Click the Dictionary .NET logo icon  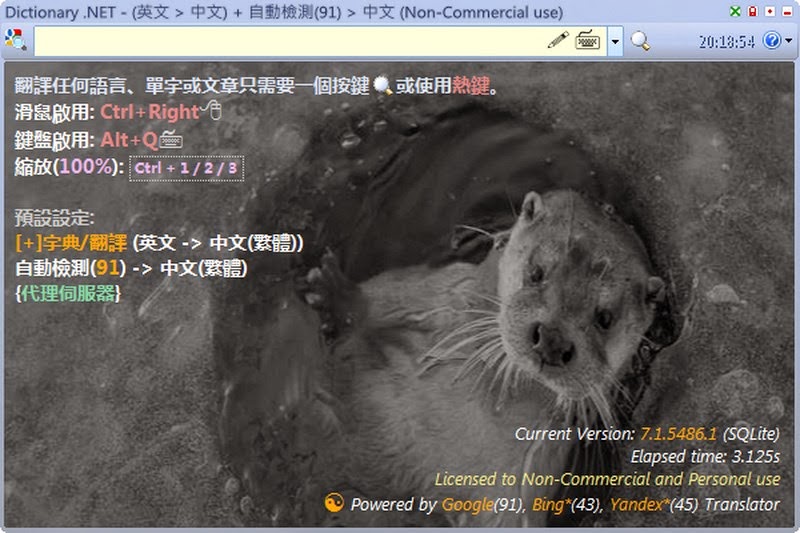[15, 39]
